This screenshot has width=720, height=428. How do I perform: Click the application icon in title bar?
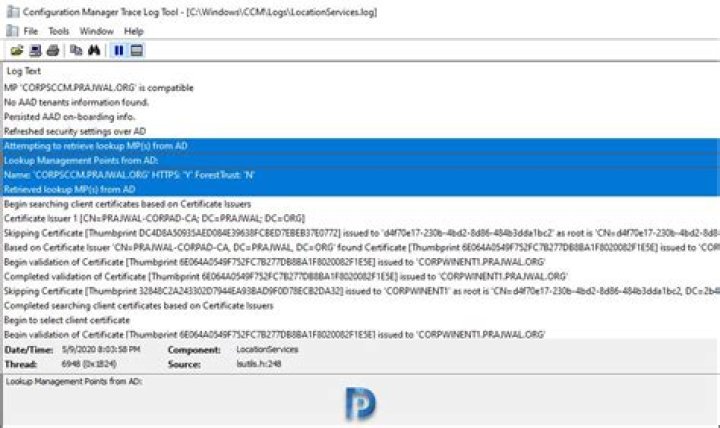[12, 11]
